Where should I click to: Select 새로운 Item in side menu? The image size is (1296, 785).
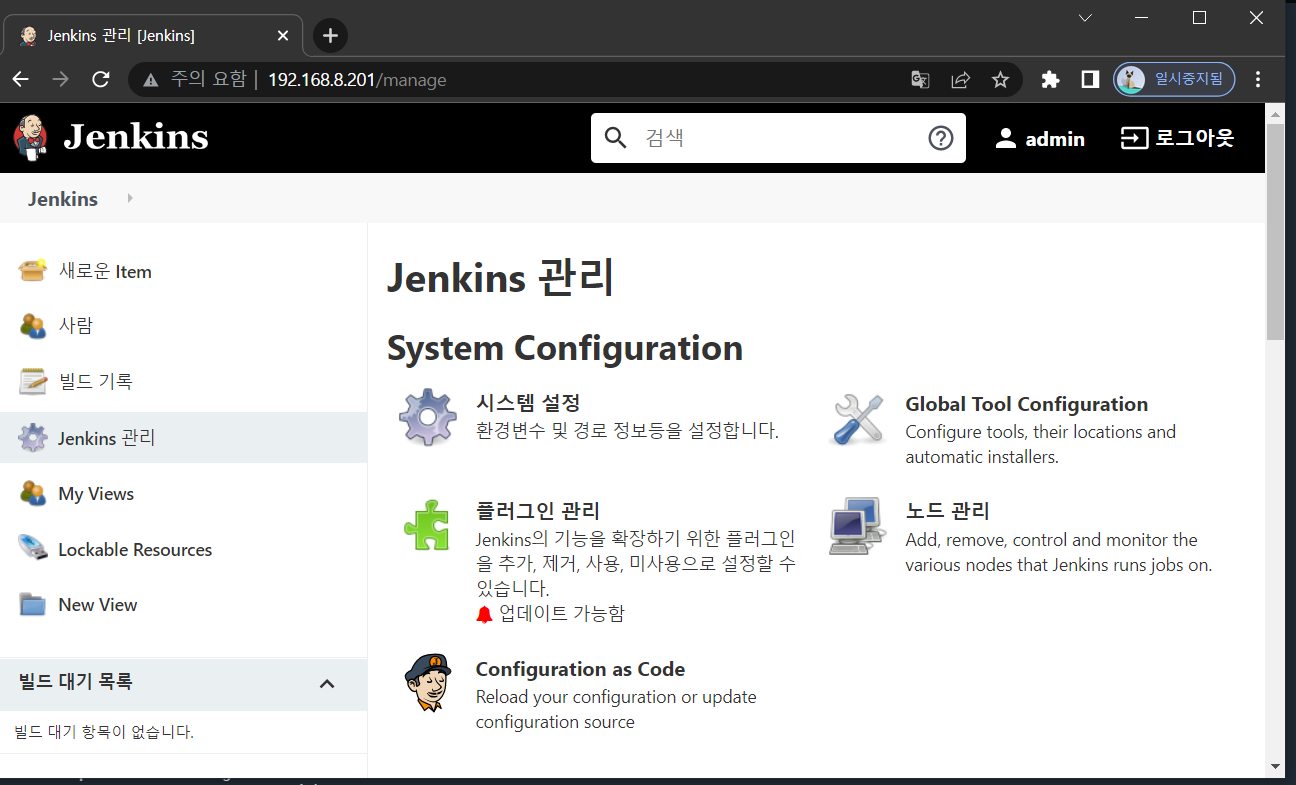point(105,271)
